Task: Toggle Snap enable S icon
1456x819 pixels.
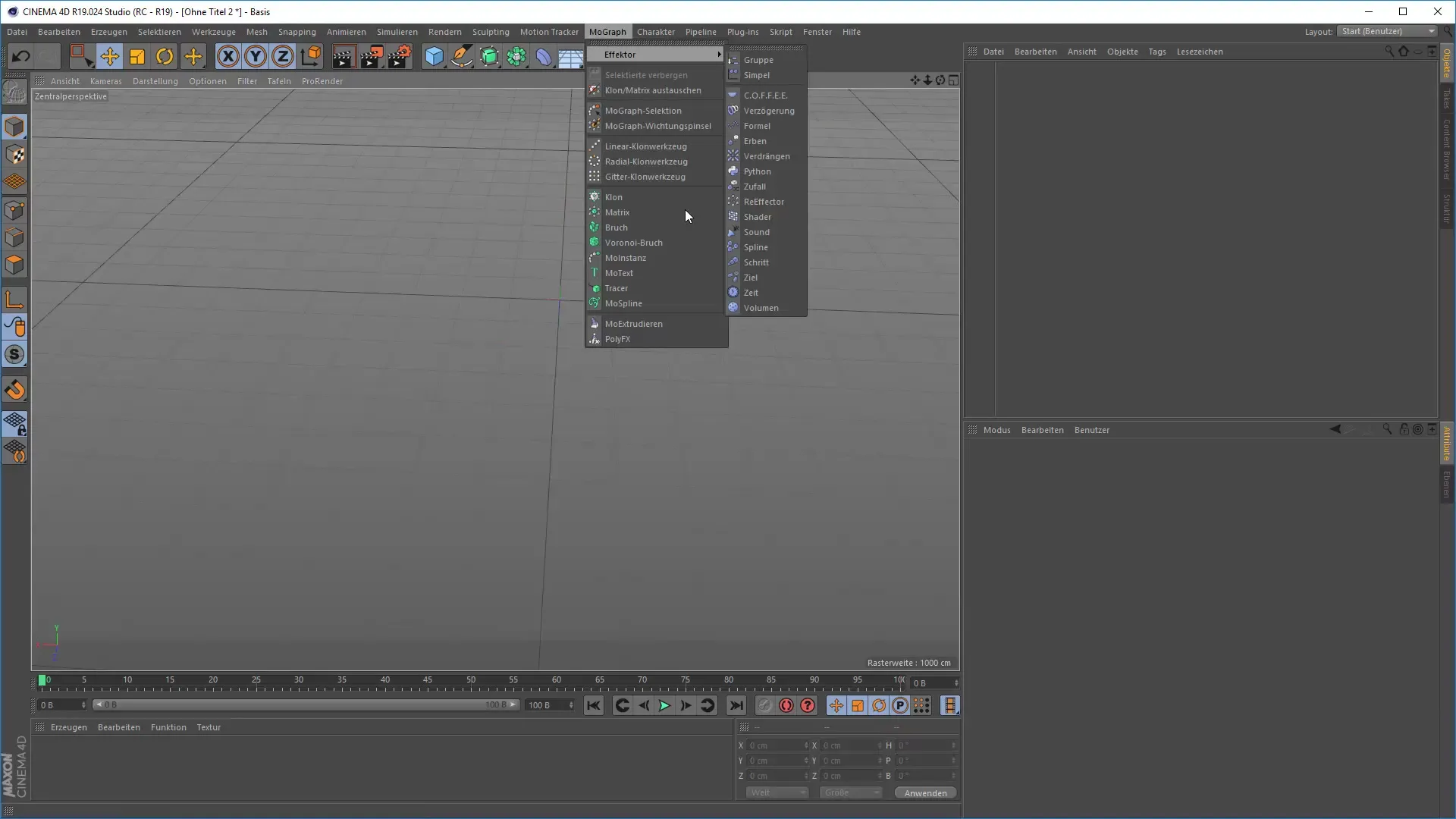Action: 14,354
